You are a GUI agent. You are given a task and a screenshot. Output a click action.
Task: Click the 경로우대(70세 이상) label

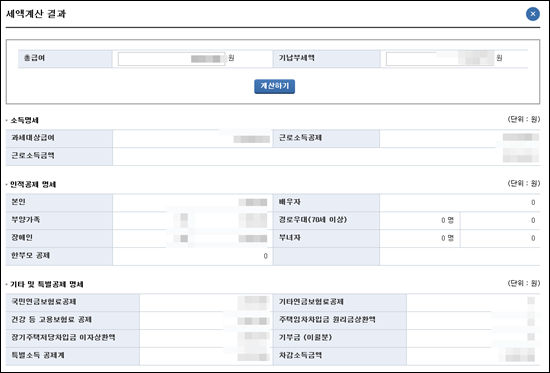click(x=313, y=220)
